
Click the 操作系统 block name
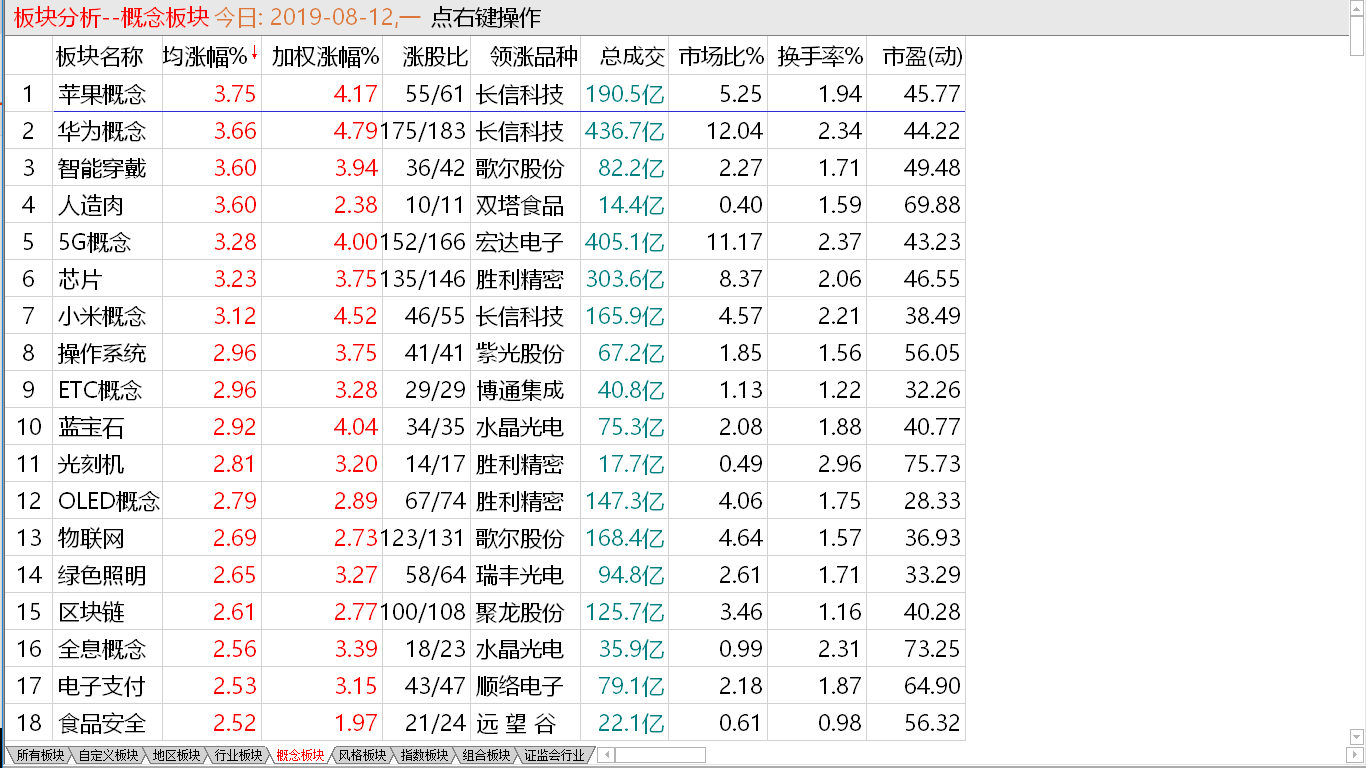[x=101, y=353]
